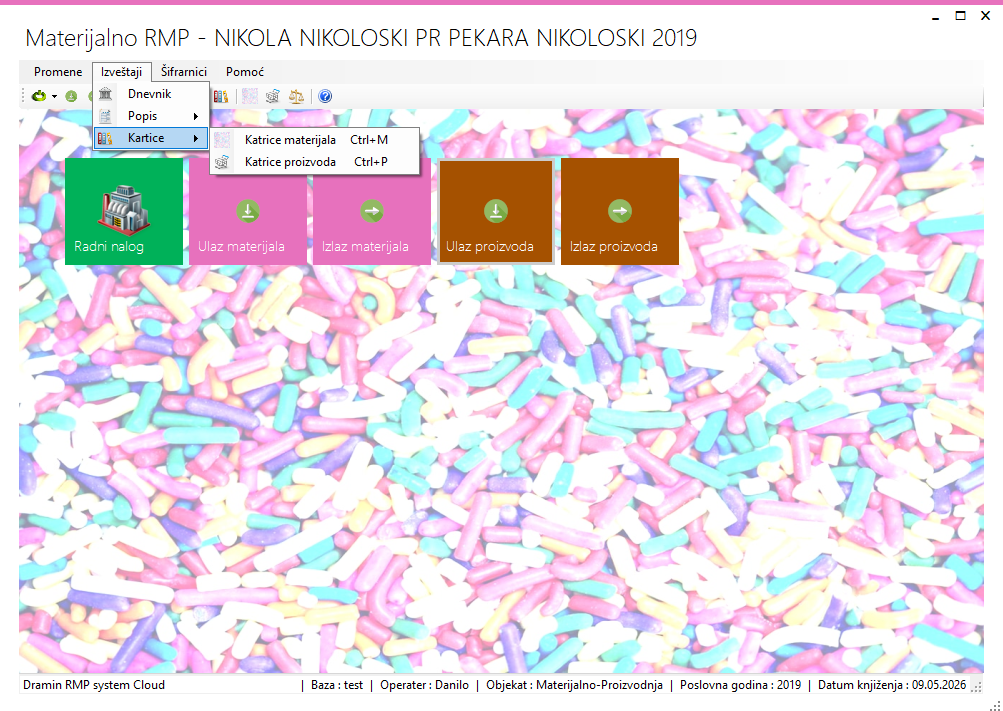Open the Ulaz proizvoda tile

coord(496,212)
